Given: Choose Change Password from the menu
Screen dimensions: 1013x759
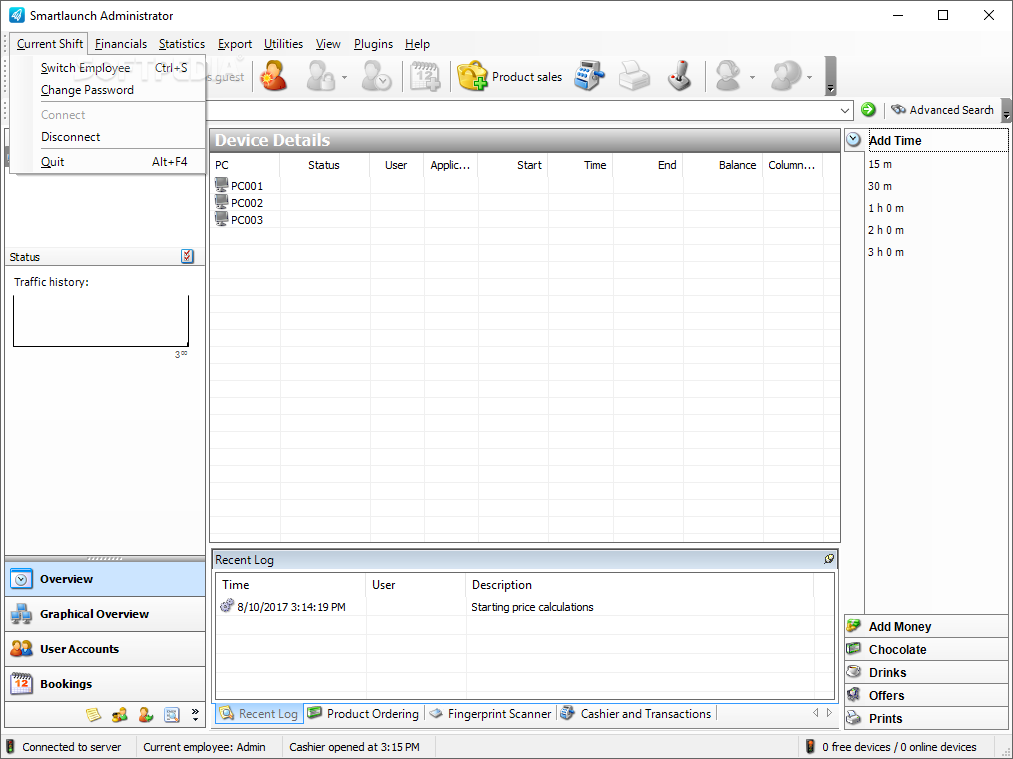Looking at the screenshot, I should 109,90.
